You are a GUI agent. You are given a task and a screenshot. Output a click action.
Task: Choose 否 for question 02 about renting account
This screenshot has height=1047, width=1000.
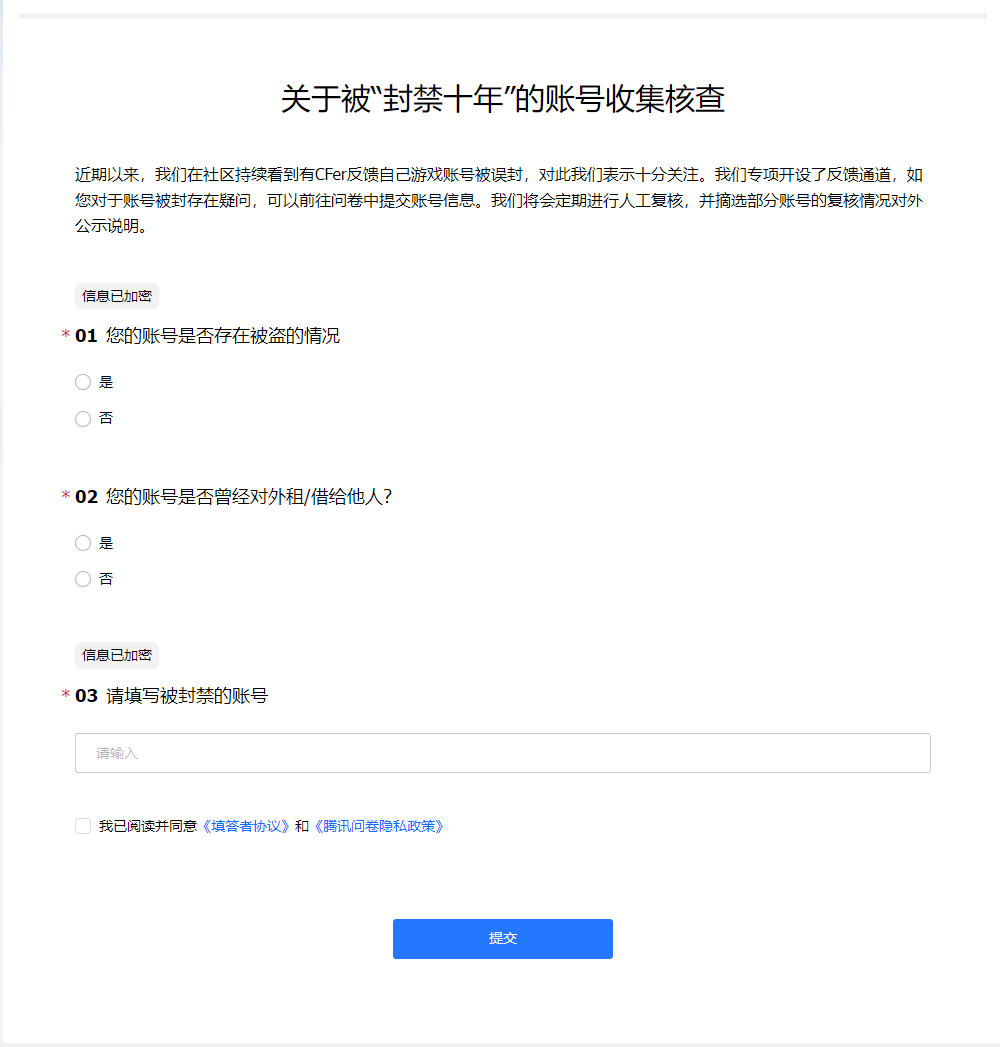(x=83, y=579)
